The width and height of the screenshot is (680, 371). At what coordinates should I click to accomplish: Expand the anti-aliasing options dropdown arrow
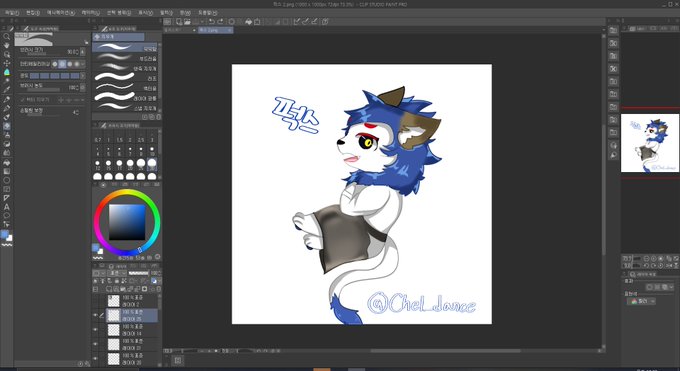(83, 64)
